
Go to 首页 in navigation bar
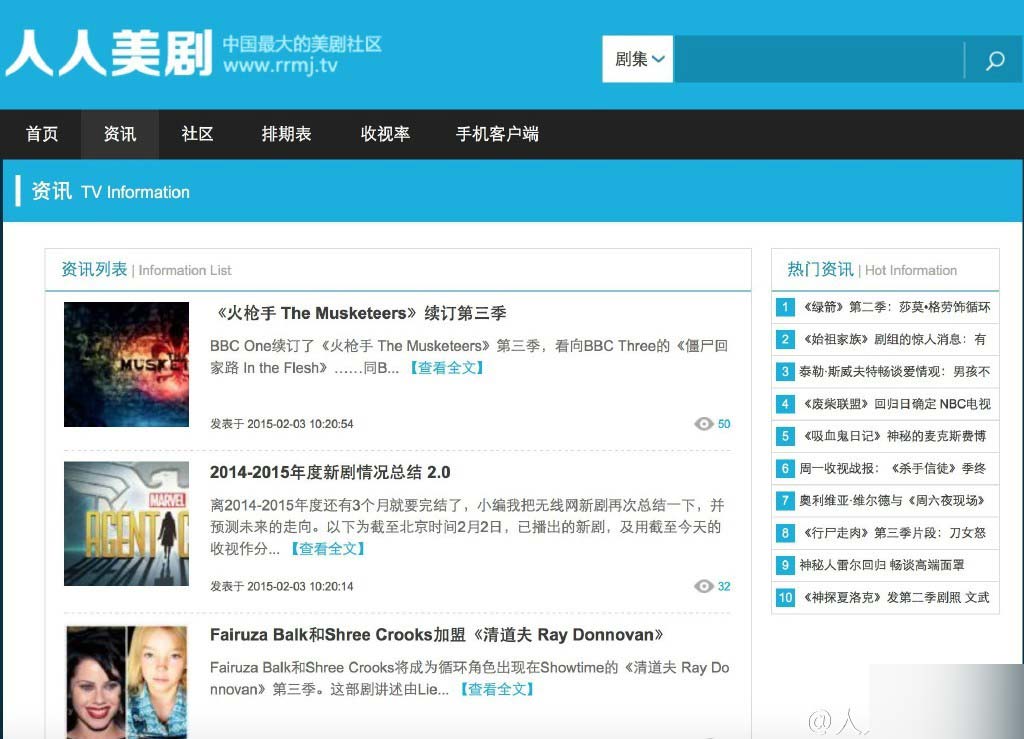pos(42,134)
